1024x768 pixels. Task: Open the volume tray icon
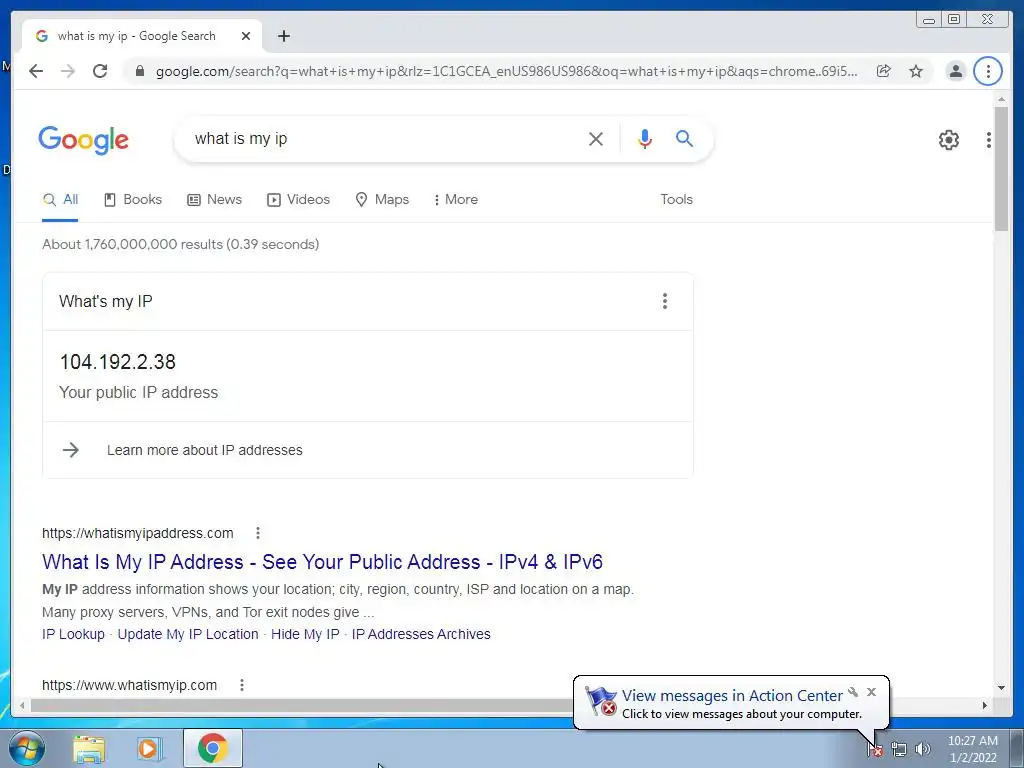point(923,749)
